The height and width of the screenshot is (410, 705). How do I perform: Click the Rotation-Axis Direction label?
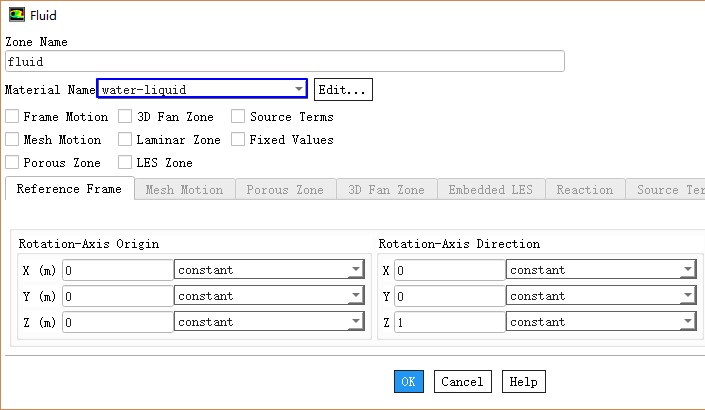[459, 244]
